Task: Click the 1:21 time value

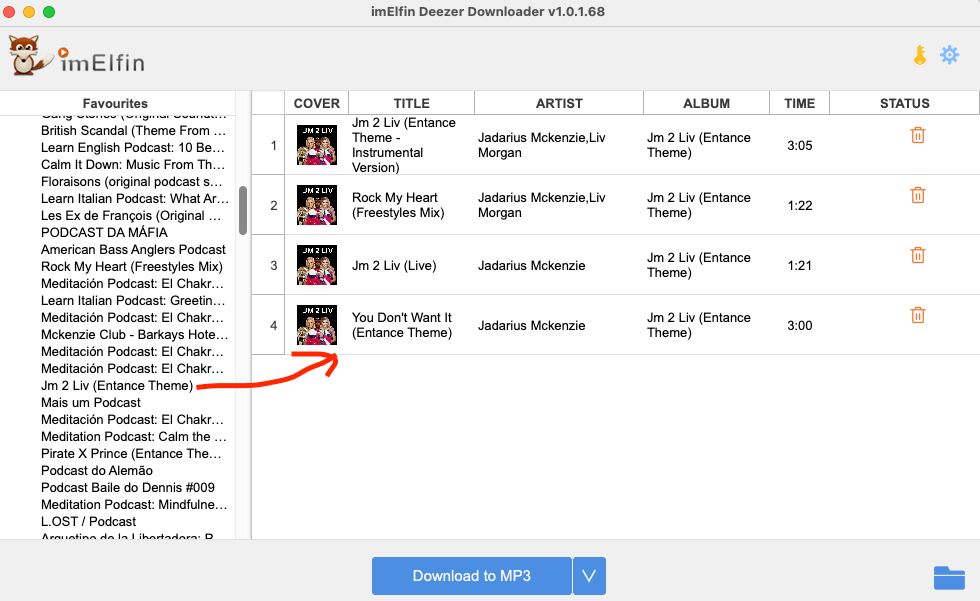Action: [x=800, y=266]
